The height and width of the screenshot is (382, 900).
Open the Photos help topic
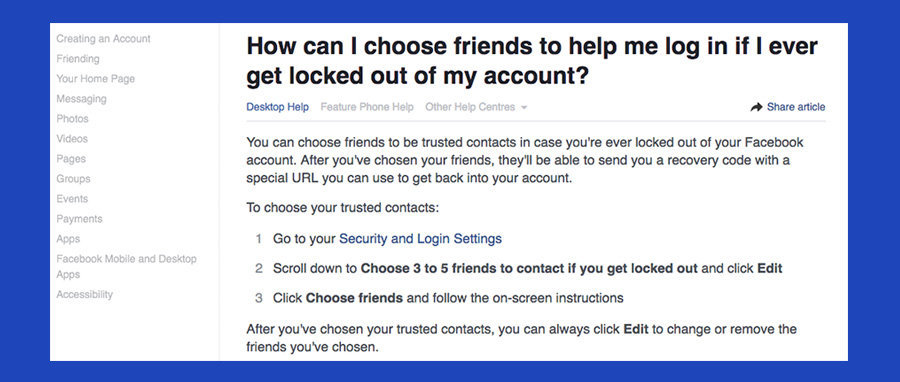72,119
